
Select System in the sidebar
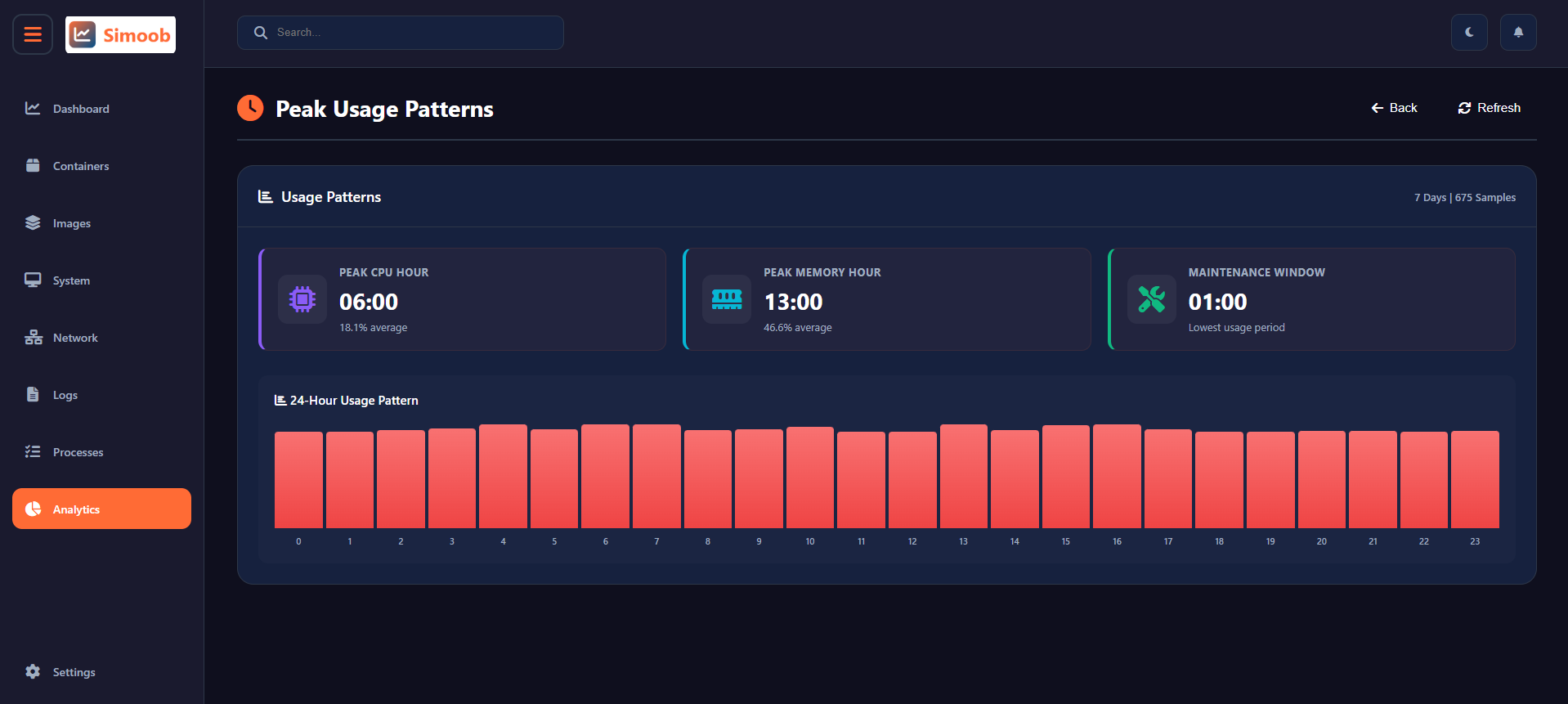71,280
